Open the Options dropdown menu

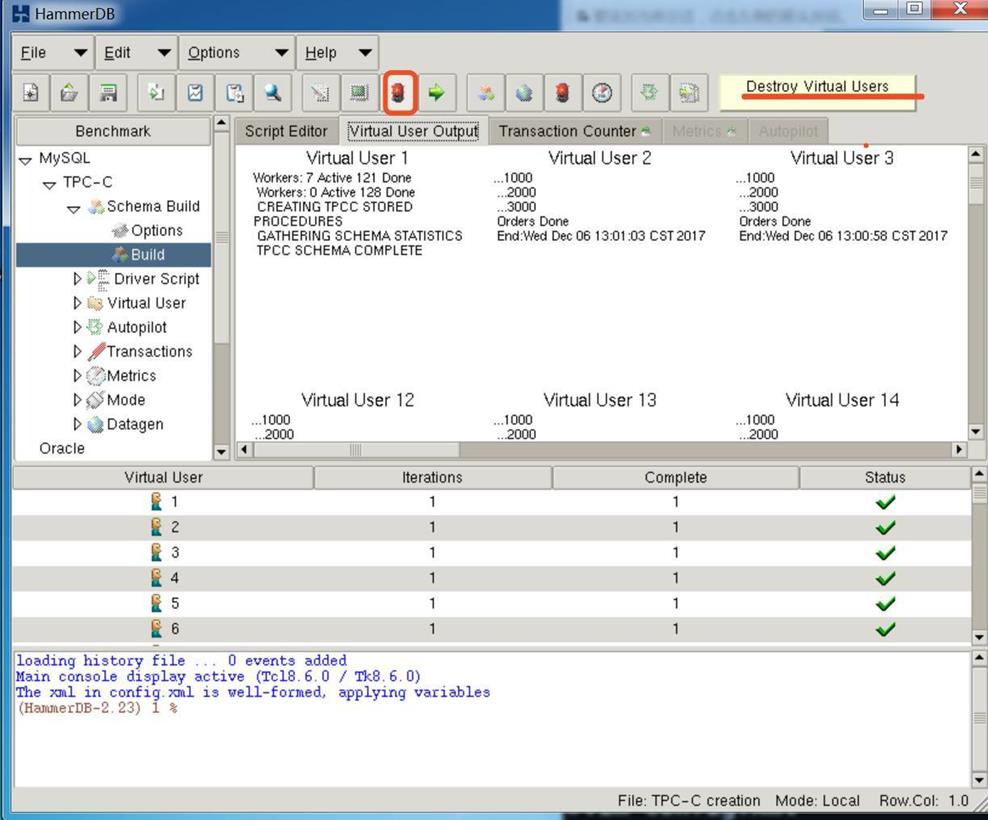point(214,53)
